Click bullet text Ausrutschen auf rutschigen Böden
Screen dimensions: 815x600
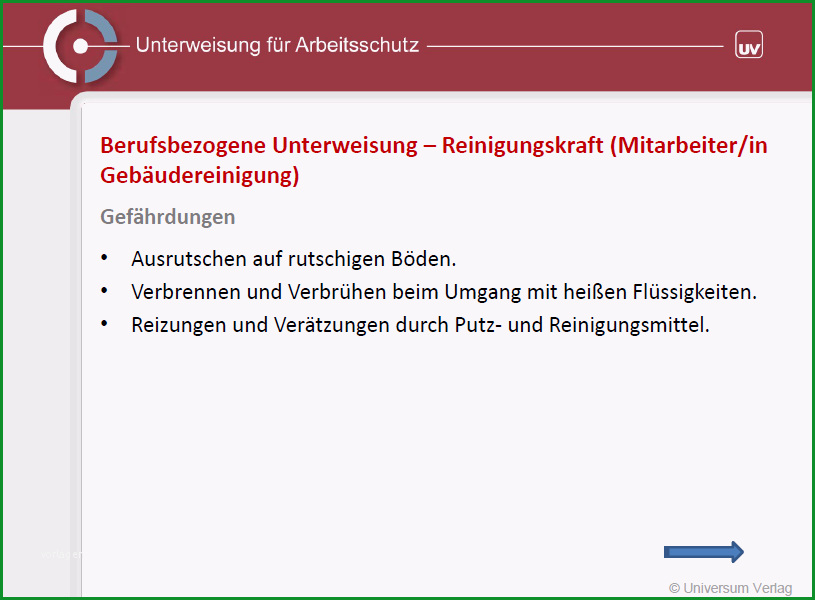click(294, 259)
